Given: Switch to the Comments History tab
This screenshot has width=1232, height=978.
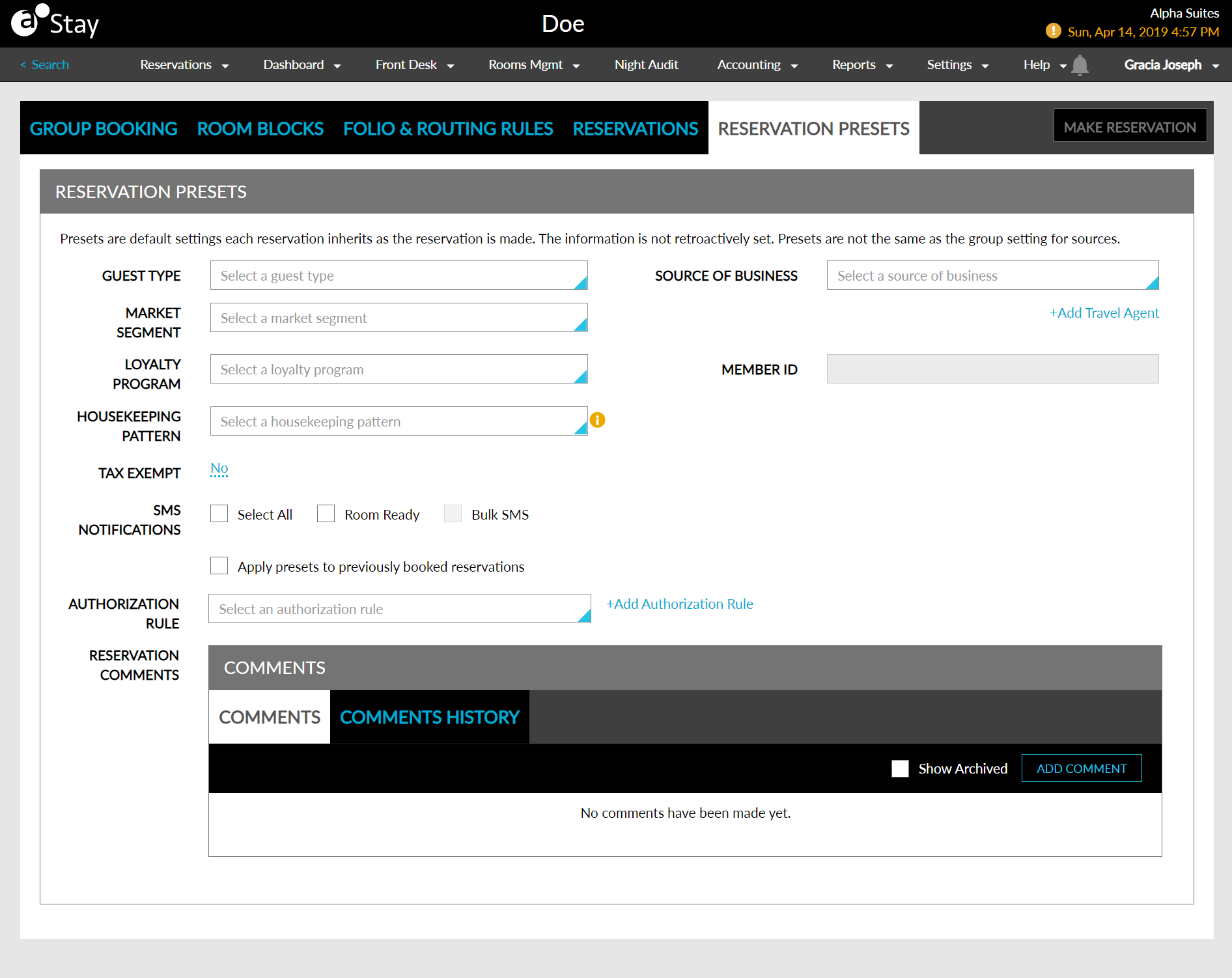Looking at the screenshot, I should 429,717.
